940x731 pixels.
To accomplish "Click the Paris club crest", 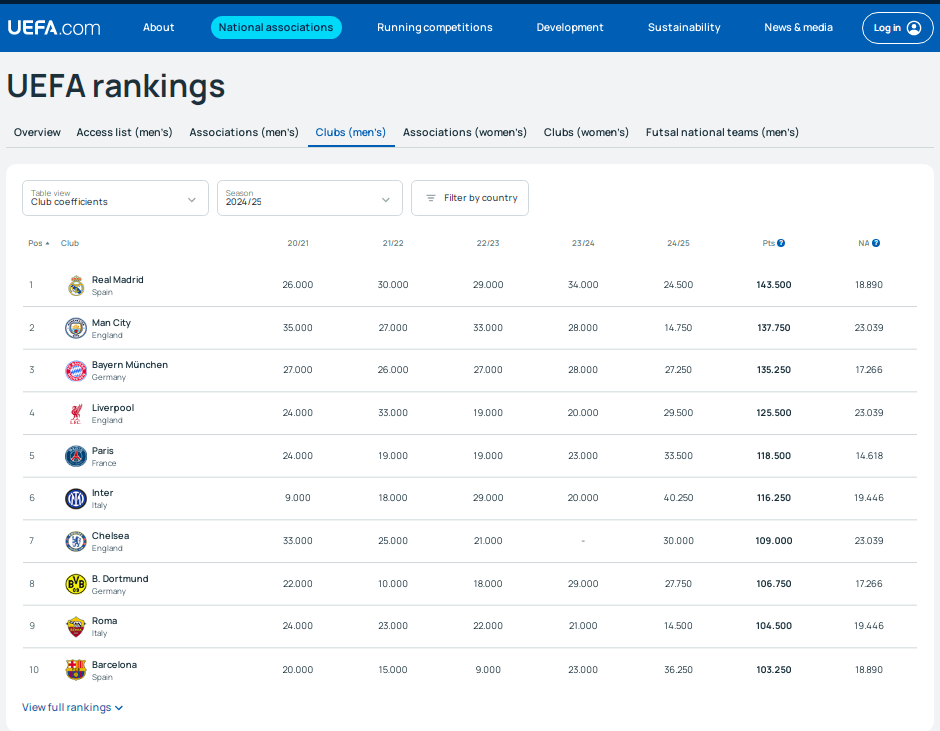I will tap(76, 456).
